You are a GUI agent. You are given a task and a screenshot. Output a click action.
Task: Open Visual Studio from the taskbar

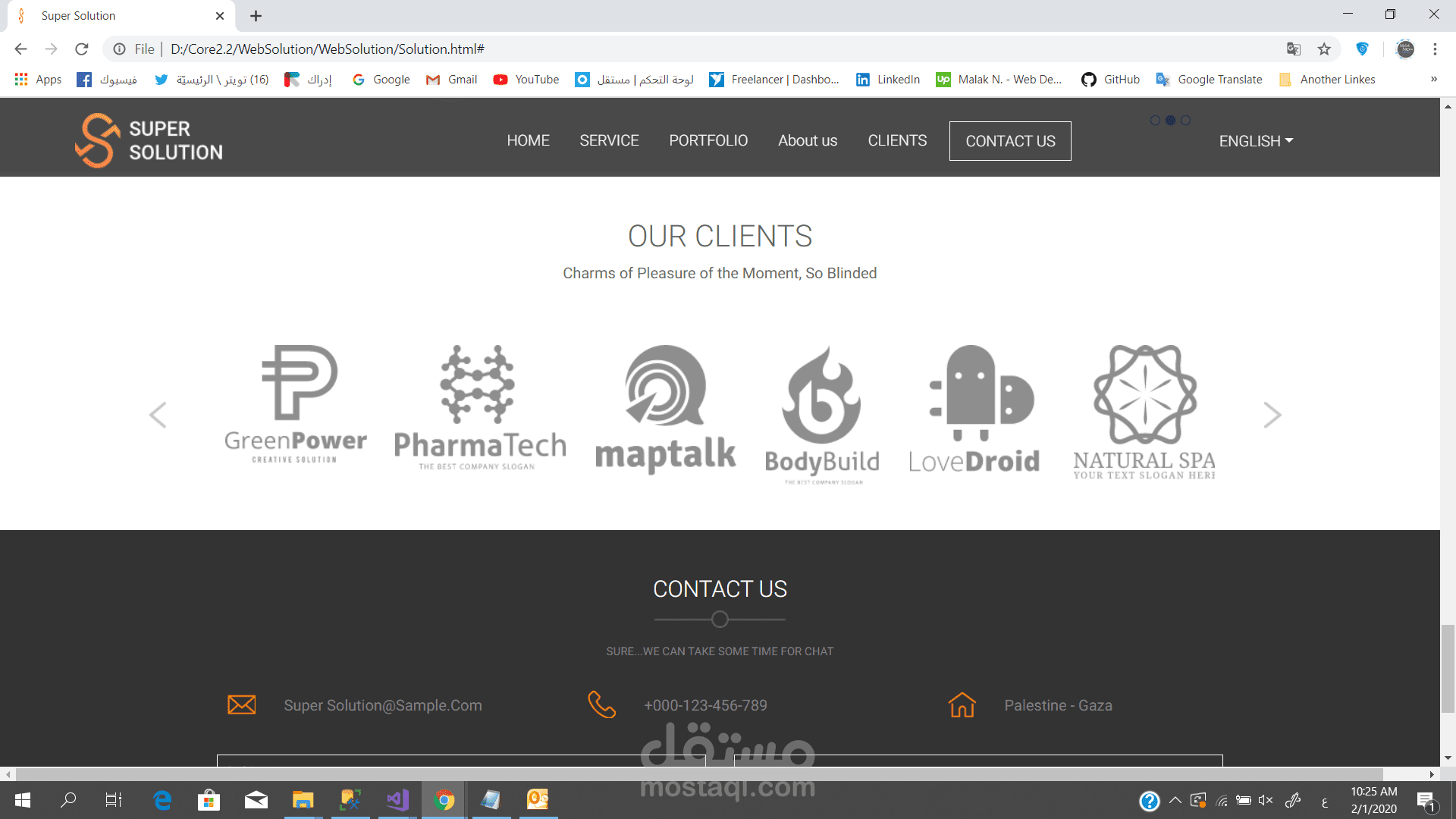[397, 799]
